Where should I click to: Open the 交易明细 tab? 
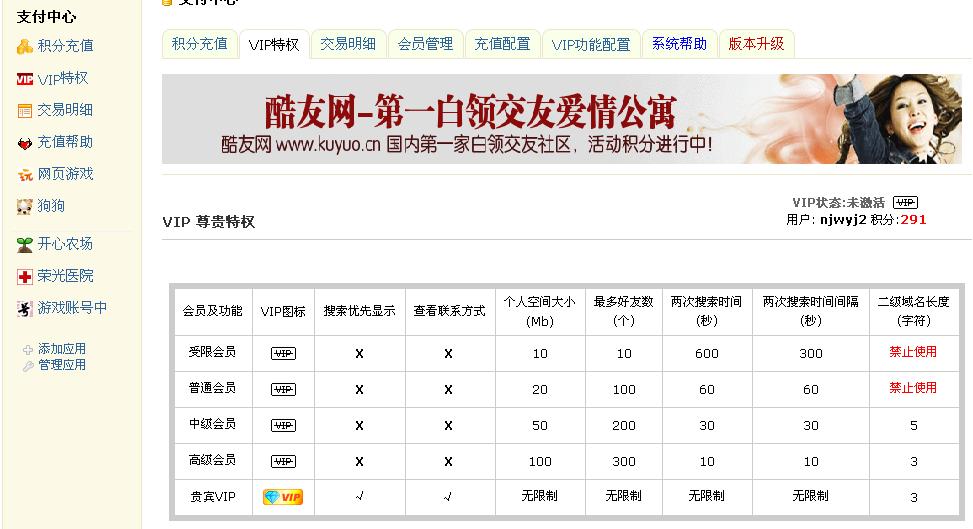pyautogui.click(x=348, y=44)
